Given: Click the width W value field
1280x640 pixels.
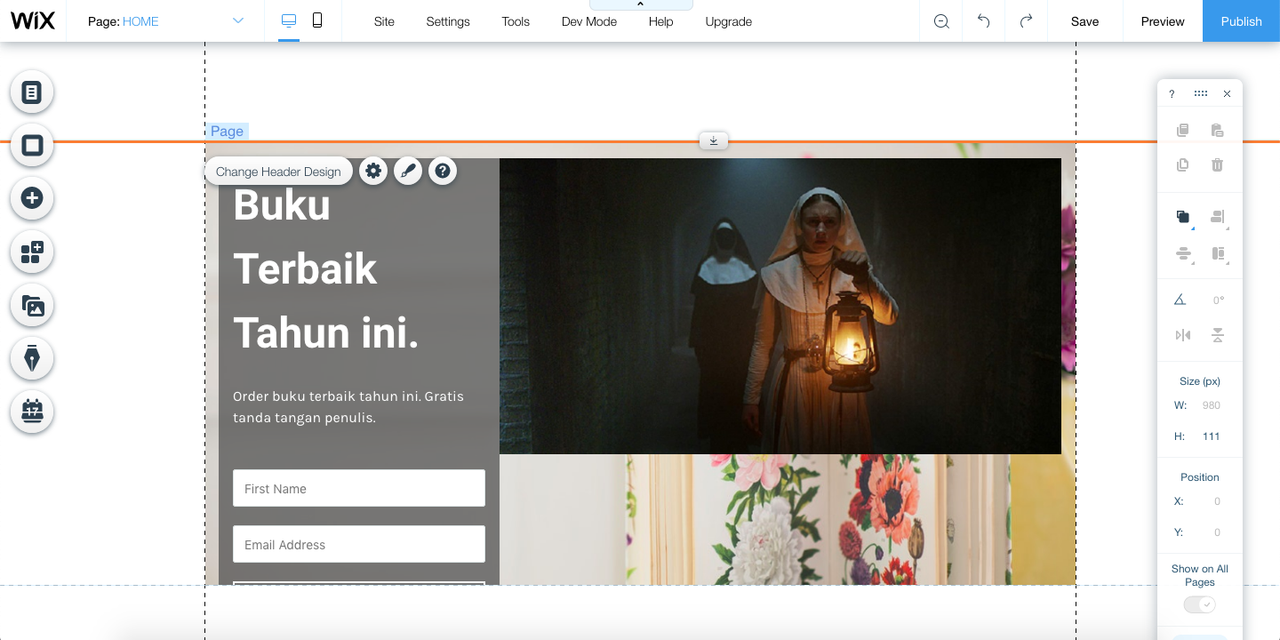Looking at the screenshot, I should tap(1212, 405).
